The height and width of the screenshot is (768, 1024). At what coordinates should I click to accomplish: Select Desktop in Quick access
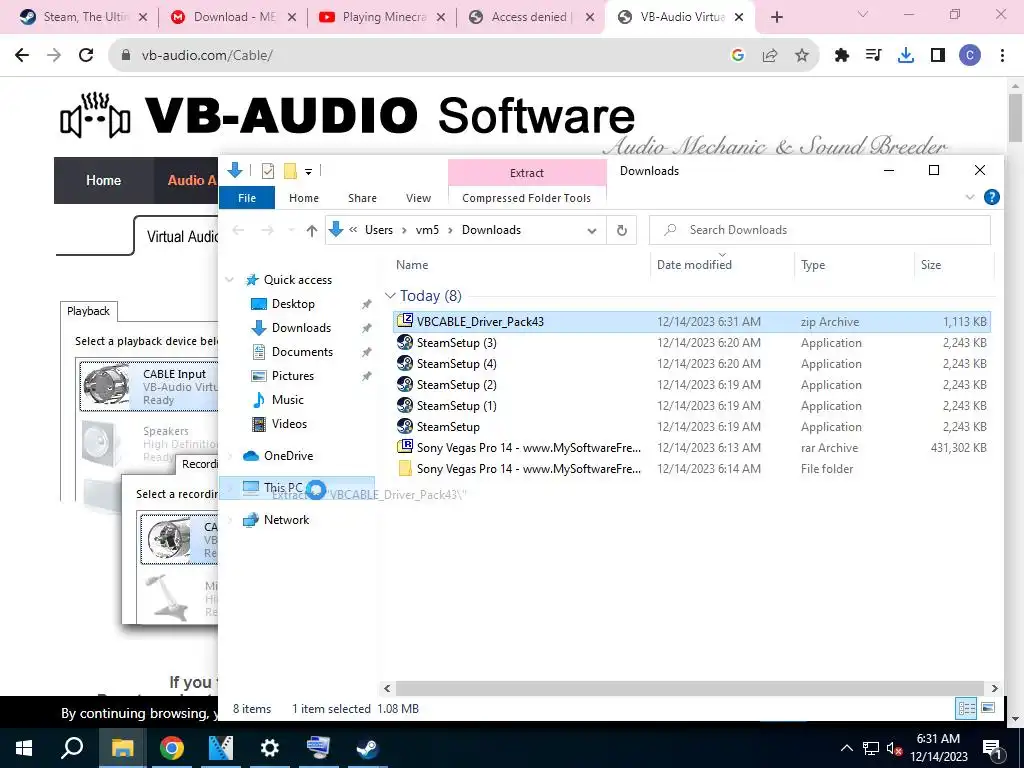click(293, 304)
